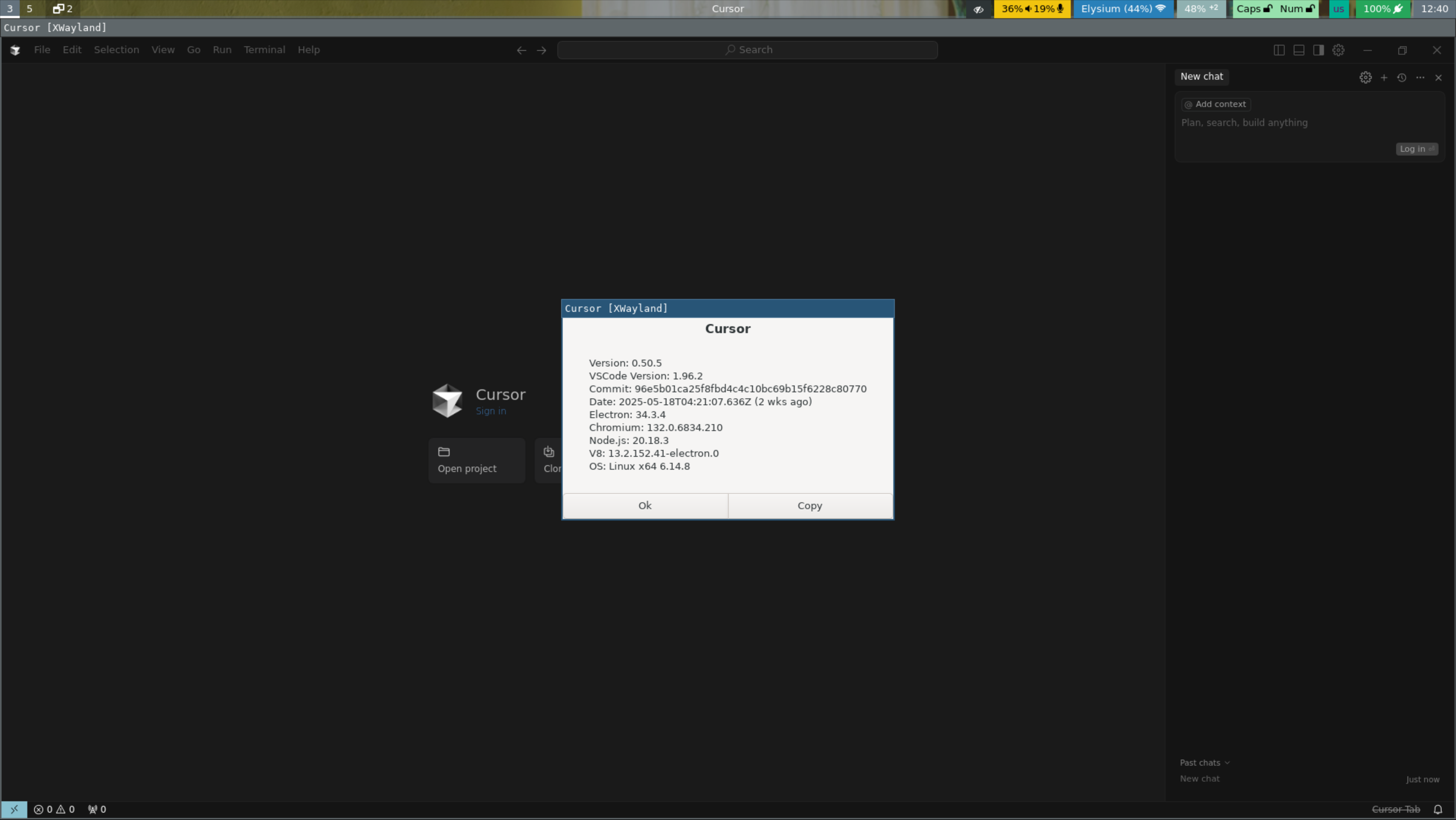Click the remote window status bar icon
The height and width of the screenshot is (820, 1456).
14,809
